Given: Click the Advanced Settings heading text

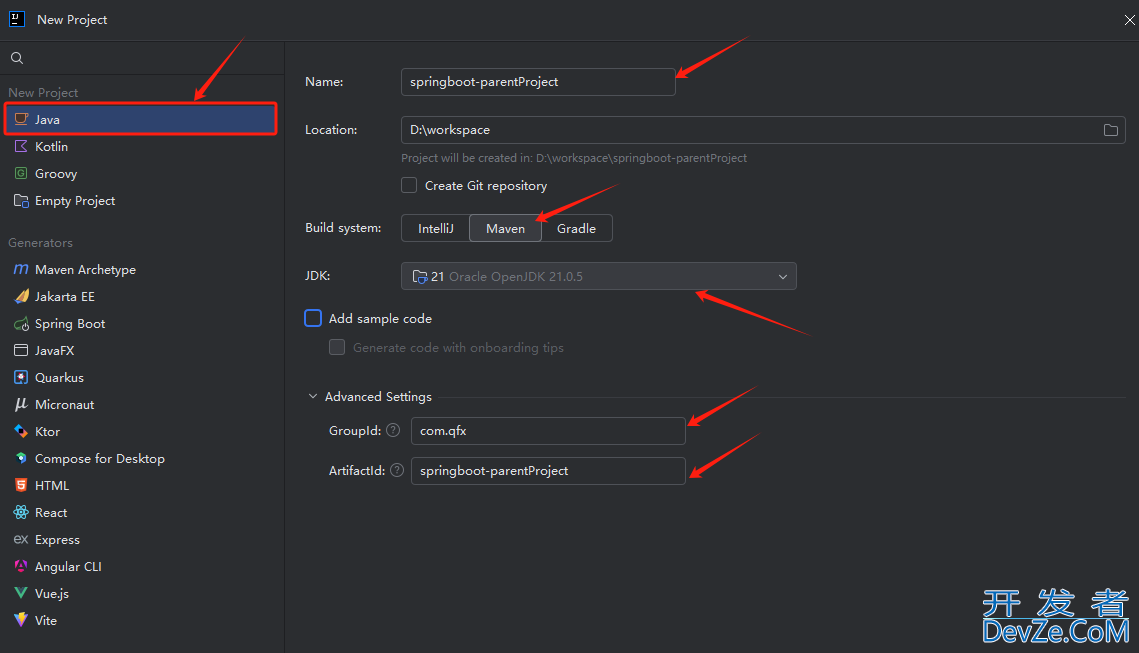Looking at the screenshot, I should coord(378,397).
